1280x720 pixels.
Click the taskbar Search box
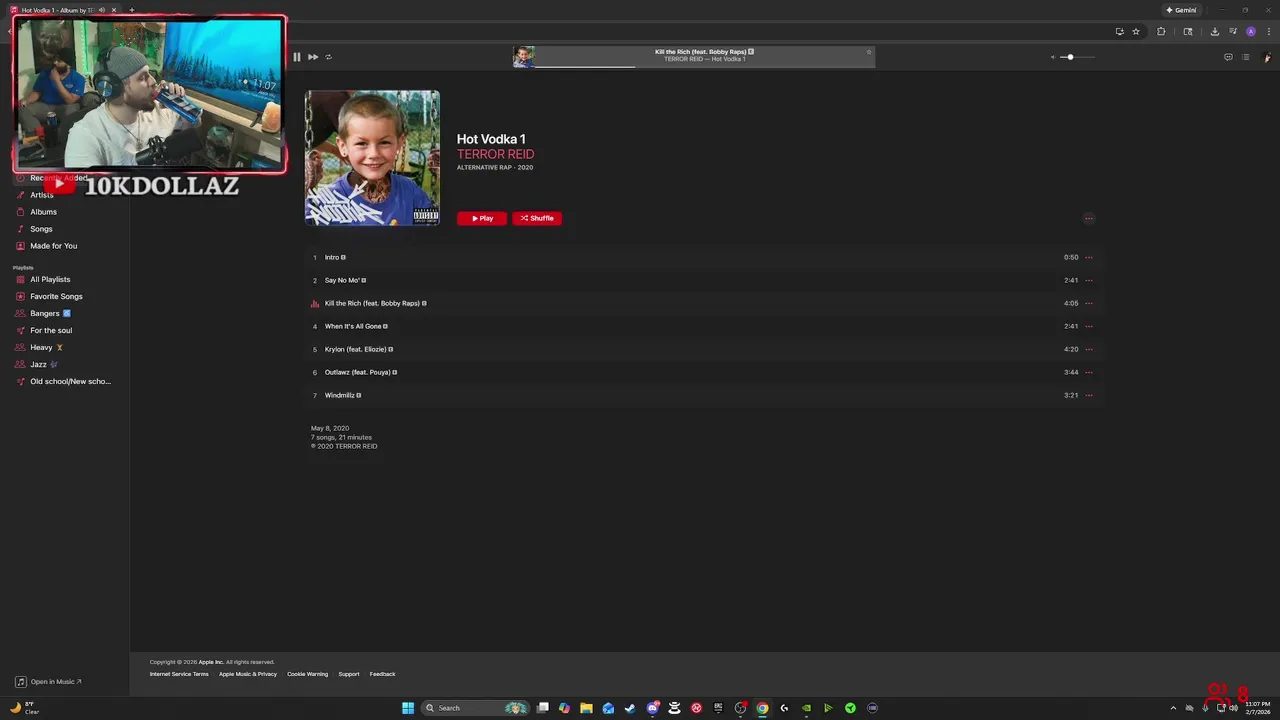[x=475, y=708]
